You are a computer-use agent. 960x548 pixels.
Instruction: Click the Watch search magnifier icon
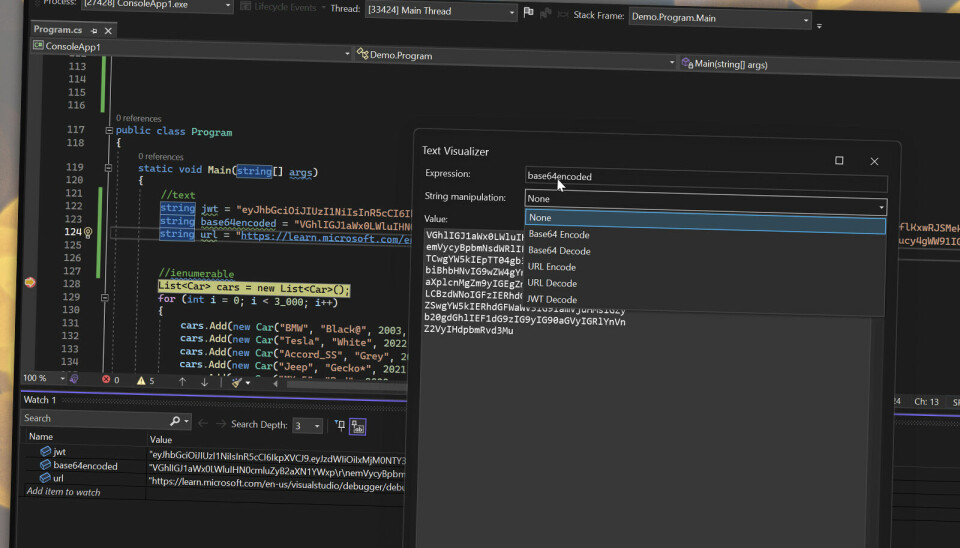click(x=175, y=421)
